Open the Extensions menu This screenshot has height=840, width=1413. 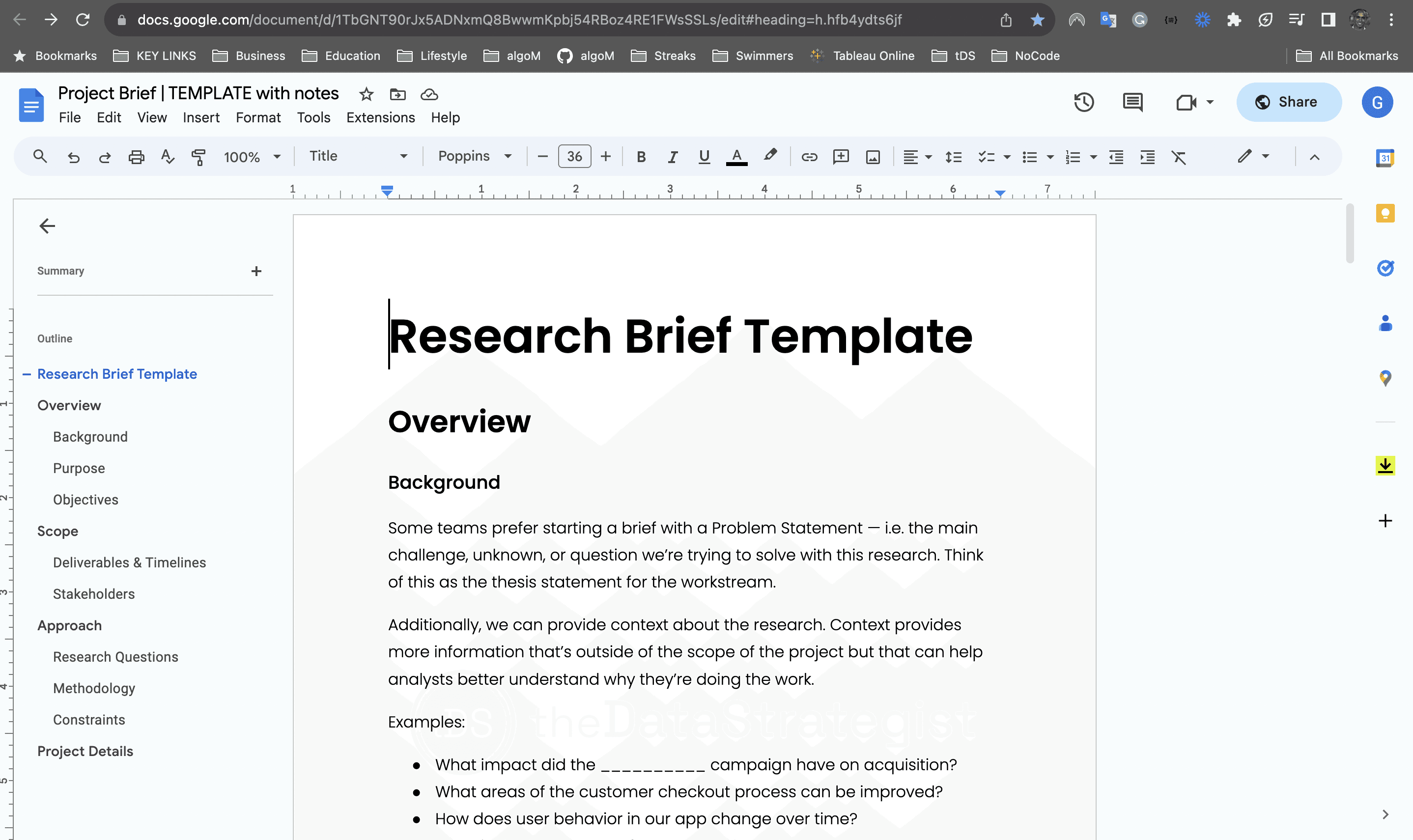tap(380, 118)
